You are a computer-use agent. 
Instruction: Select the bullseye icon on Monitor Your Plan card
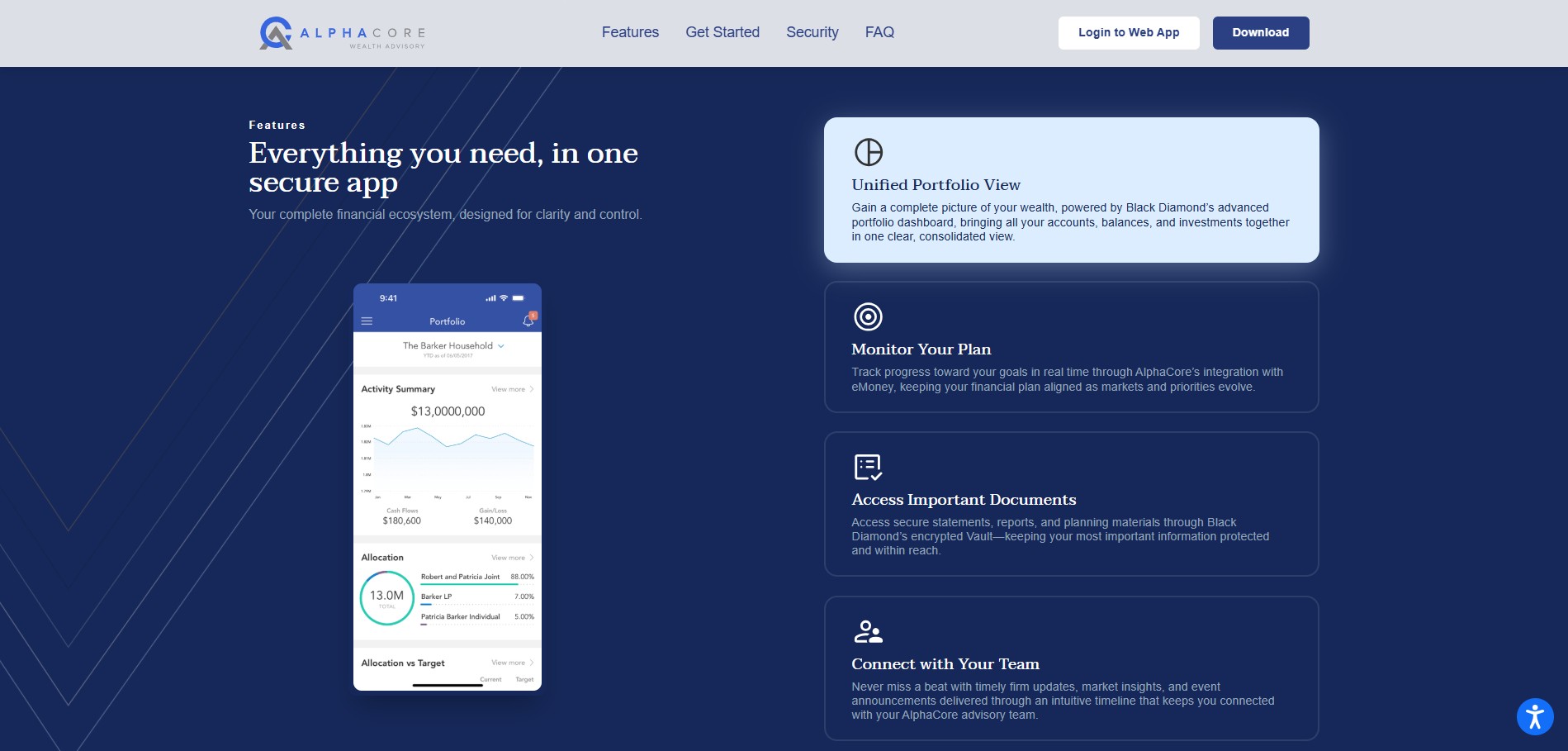pyautogui.click(x=867, y=316)
